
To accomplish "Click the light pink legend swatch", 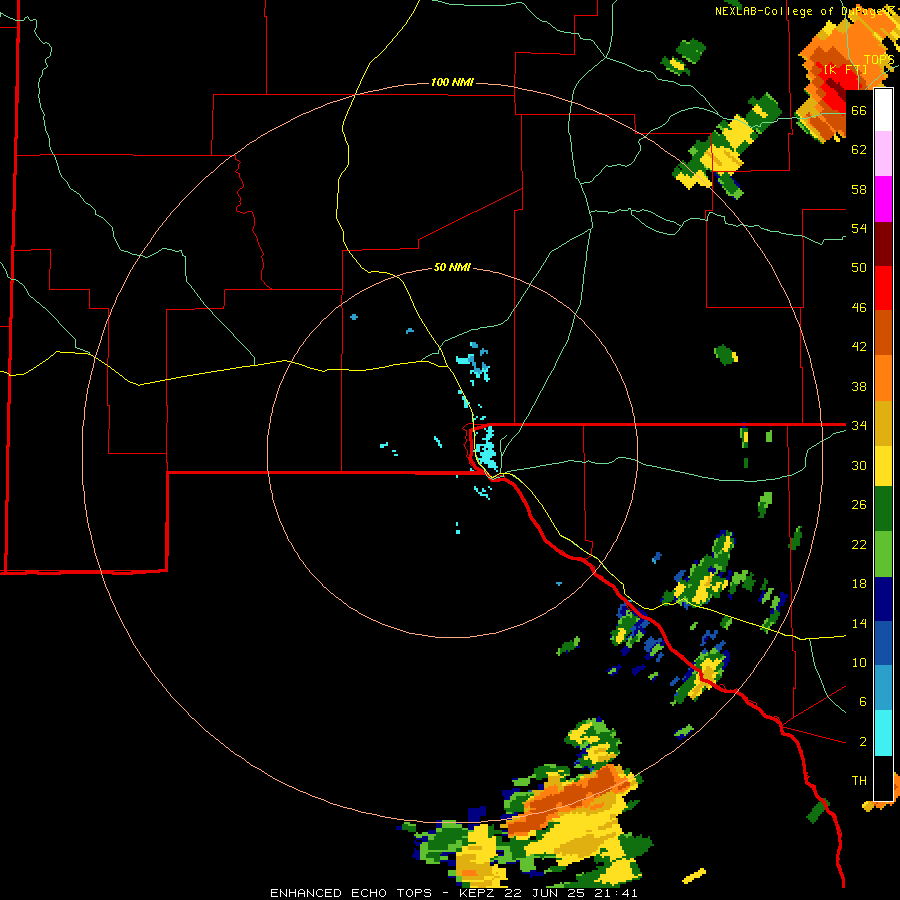I will [883, 154].
